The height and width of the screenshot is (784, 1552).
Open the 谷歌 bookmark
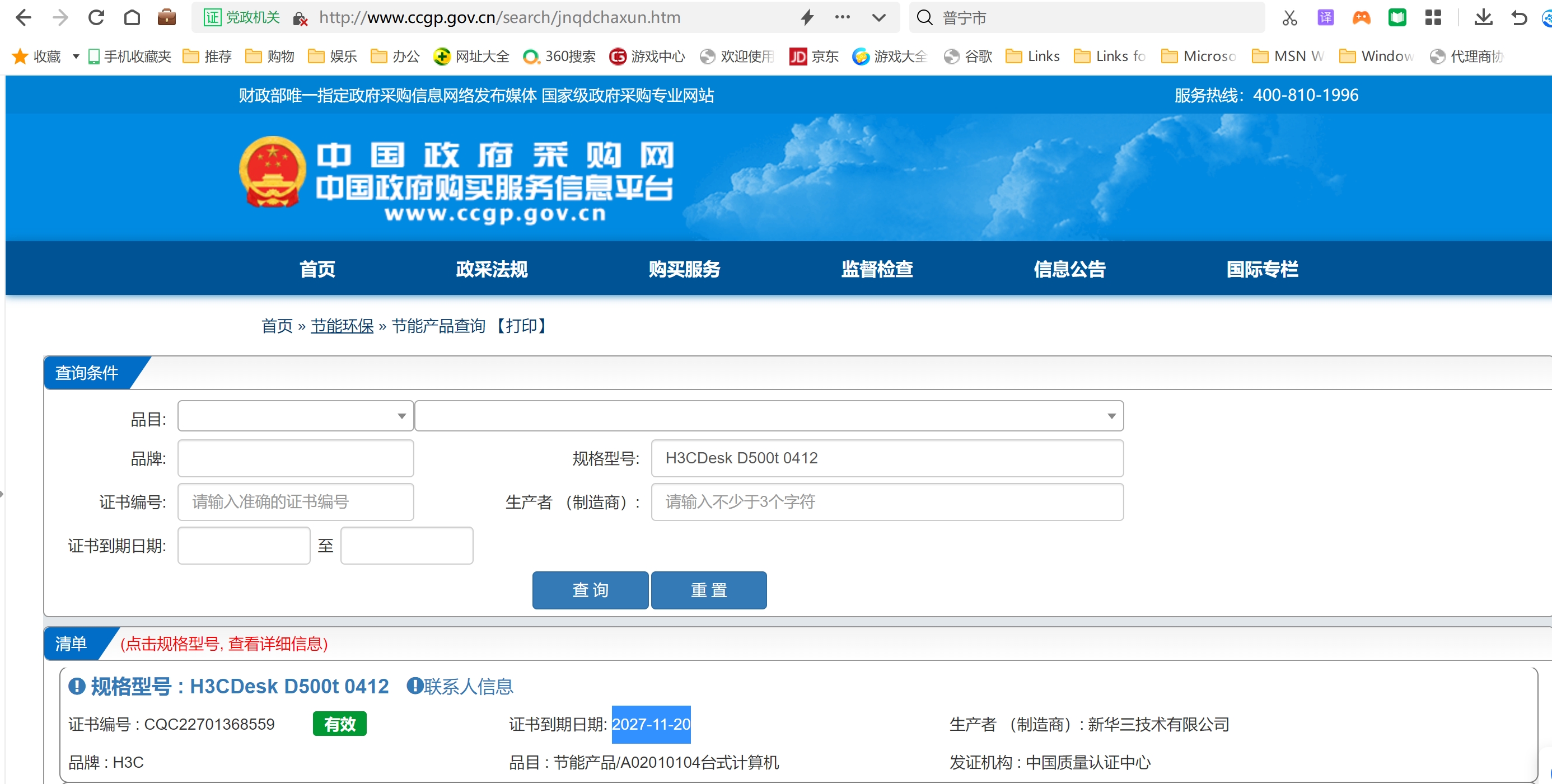[967, 57]
